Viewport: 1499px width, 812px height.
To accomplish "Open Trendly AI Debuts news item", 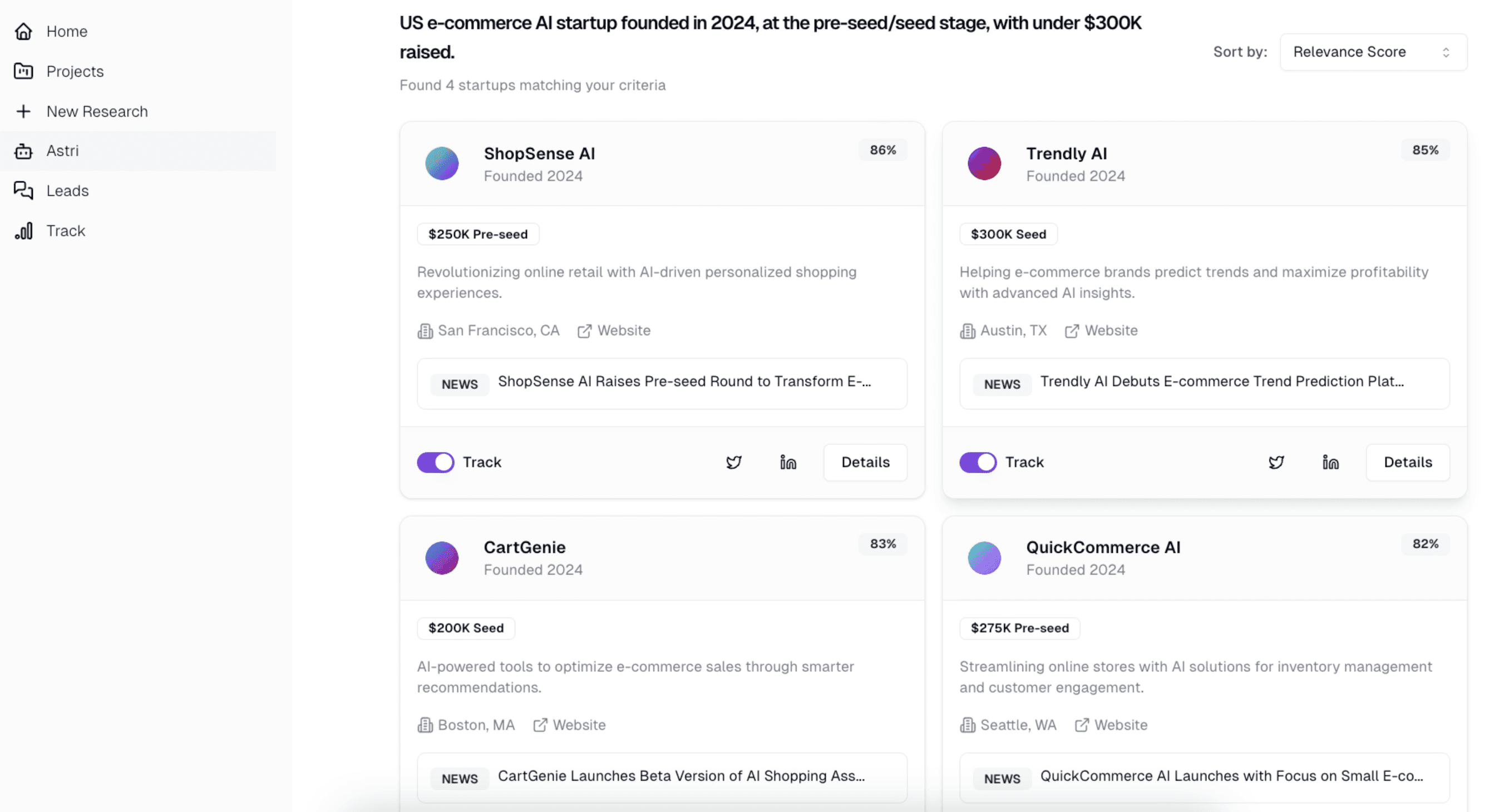I will [x=1205, y=384].
